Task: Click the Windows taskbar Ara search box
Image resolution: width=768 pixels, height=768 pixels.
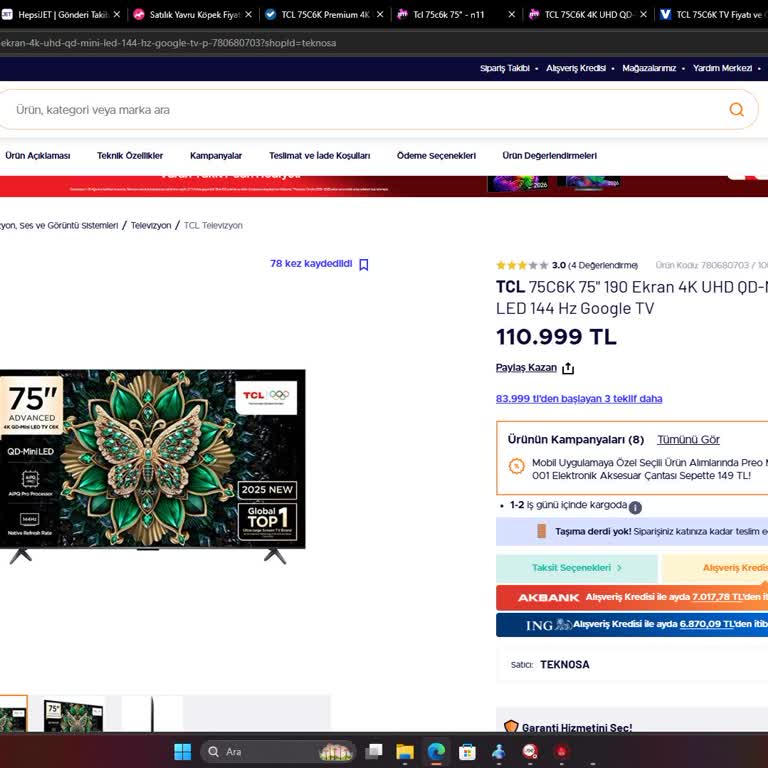Action: 278,751
